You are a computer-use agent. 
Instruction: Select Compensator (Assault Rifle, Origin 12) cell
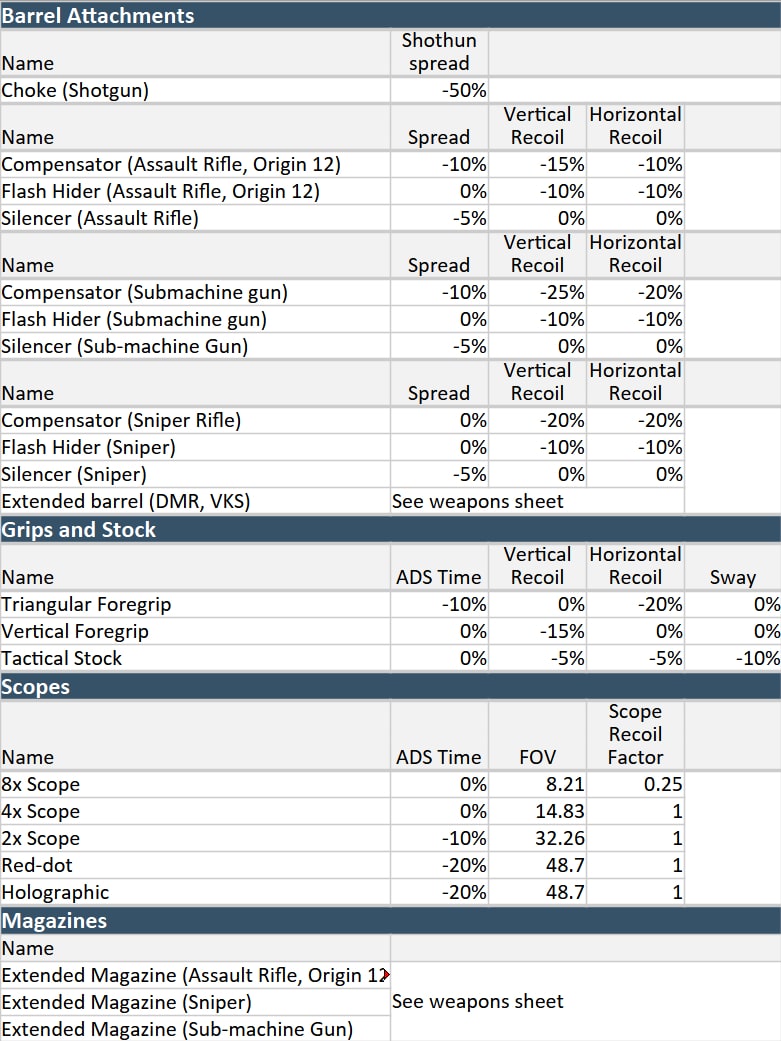coord(171,164)
